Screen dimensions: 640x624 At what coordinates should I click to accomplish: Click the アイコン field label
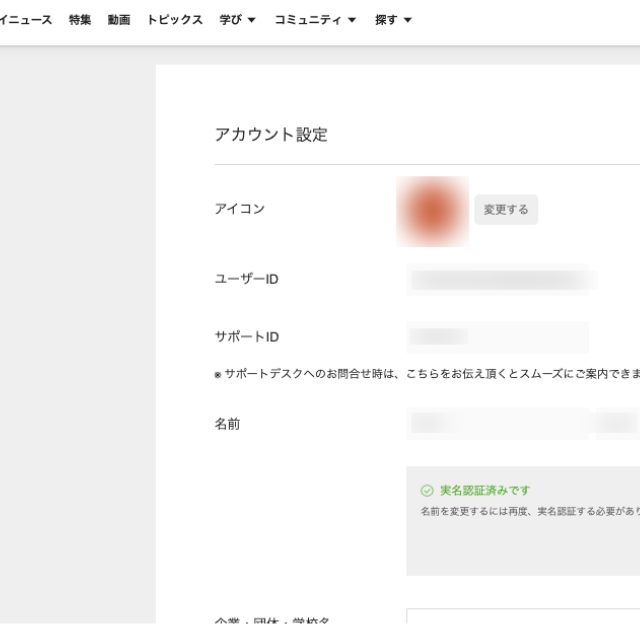[240, 209]
